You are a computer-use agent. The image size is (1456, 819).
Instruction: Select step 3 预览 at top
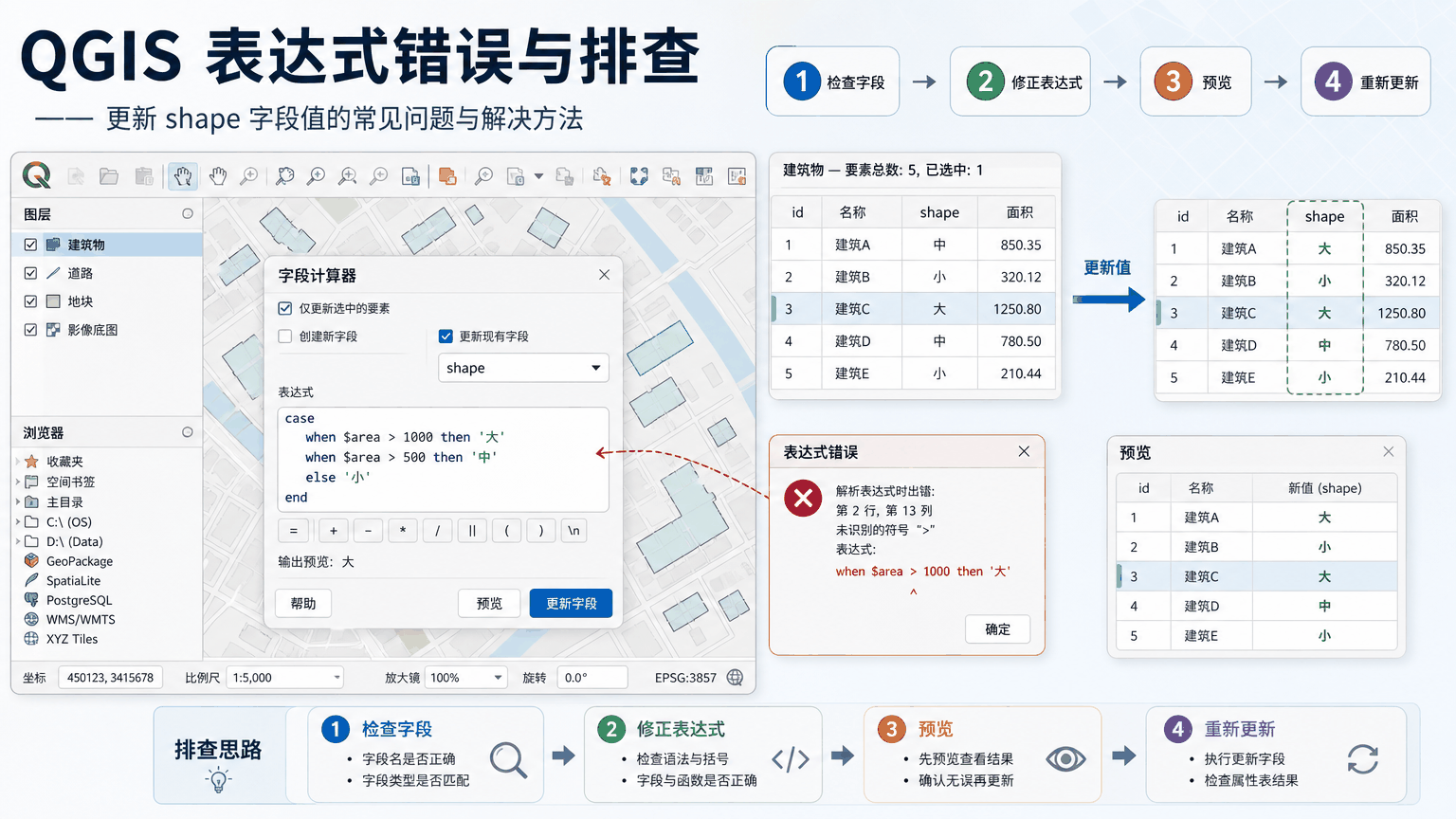coord(1195,82)
